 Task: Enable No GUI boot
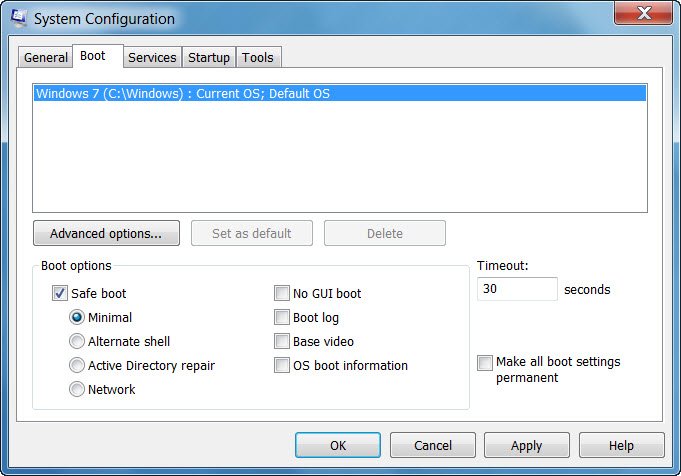(282, 294)
